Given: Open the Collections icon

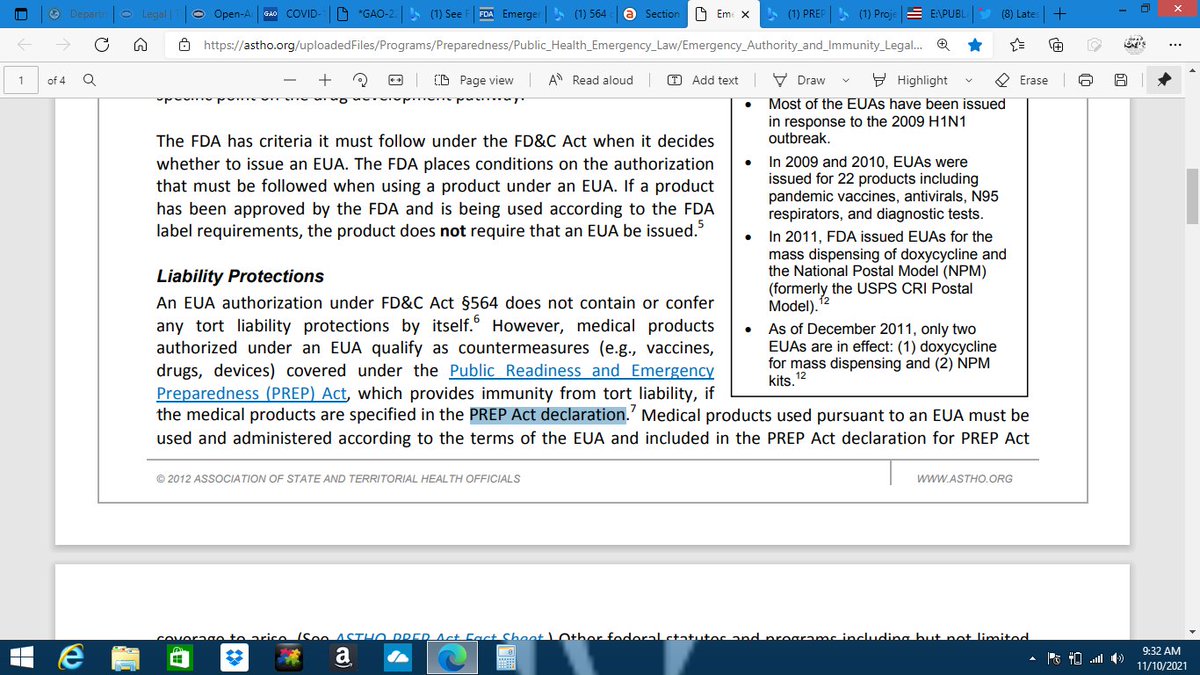Looking at the screenshot, I should point(1056,45).
